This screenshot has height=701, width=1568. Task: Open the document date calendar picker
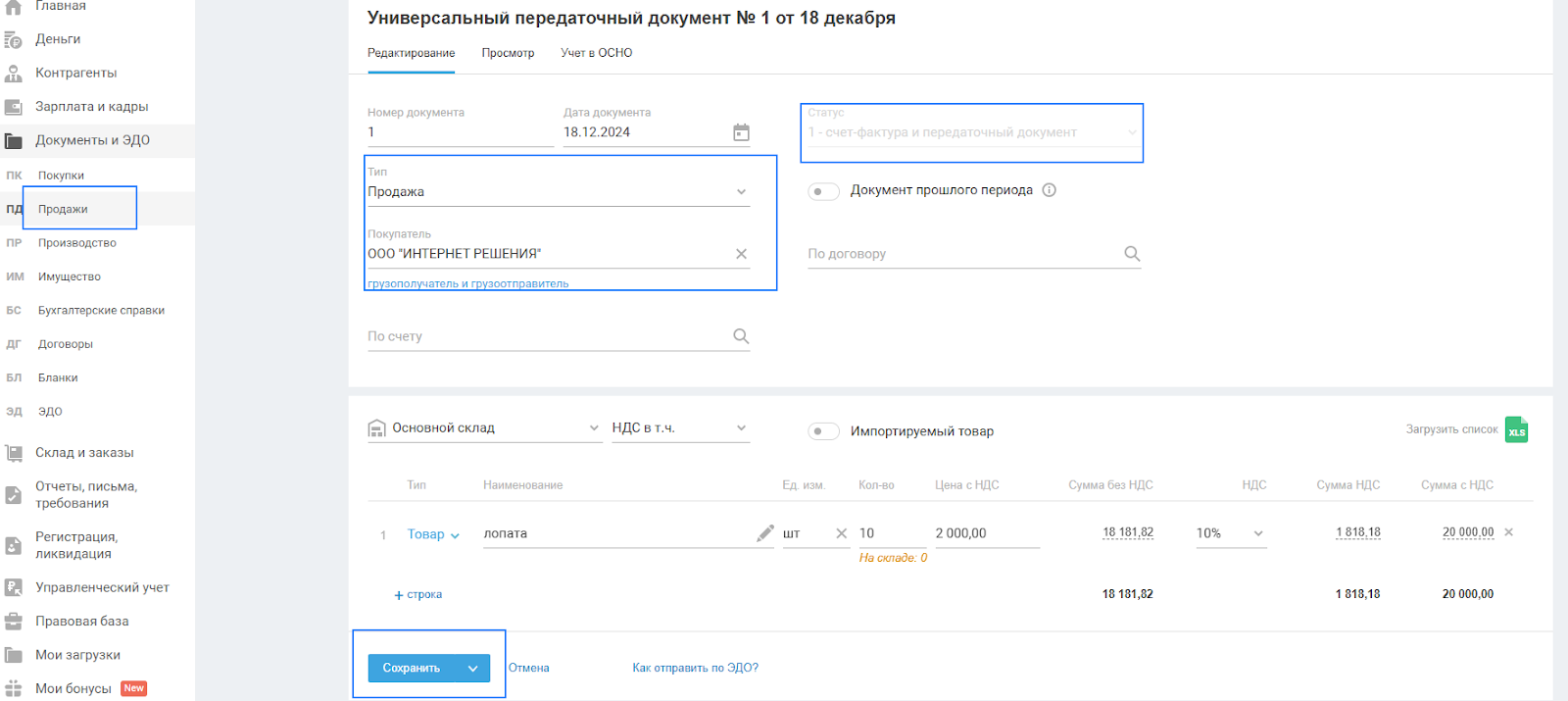click(x=741, y=132)
